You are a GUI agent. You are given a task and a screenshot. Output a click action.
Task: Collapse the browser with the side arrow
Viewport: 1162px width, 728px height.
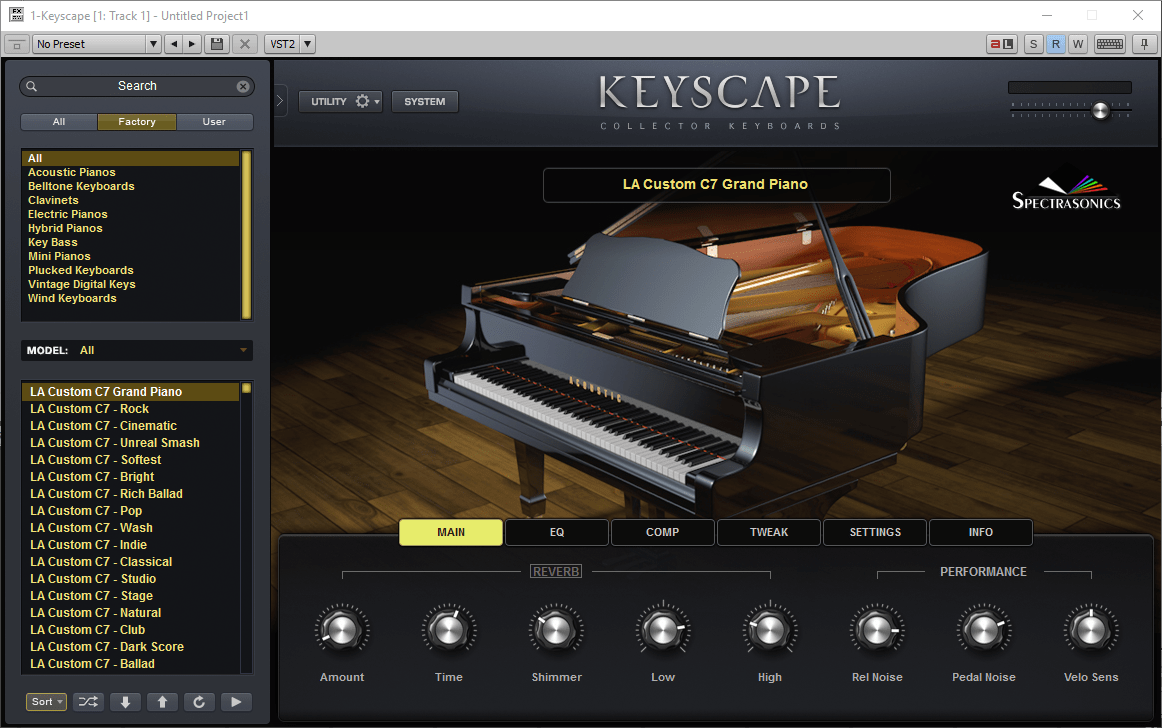[x=280, y=101]
